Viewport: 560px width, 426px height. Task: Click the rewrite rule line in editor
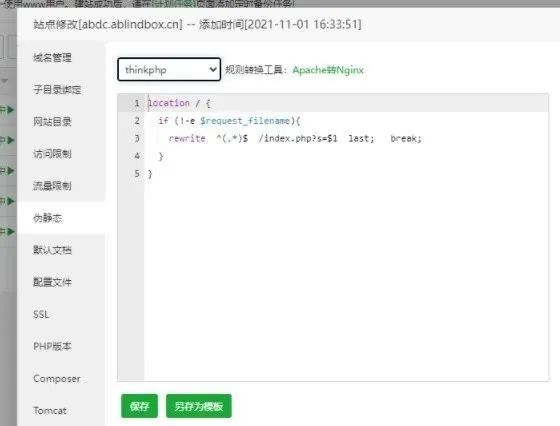pyautogui.click(x=295, y=139)
